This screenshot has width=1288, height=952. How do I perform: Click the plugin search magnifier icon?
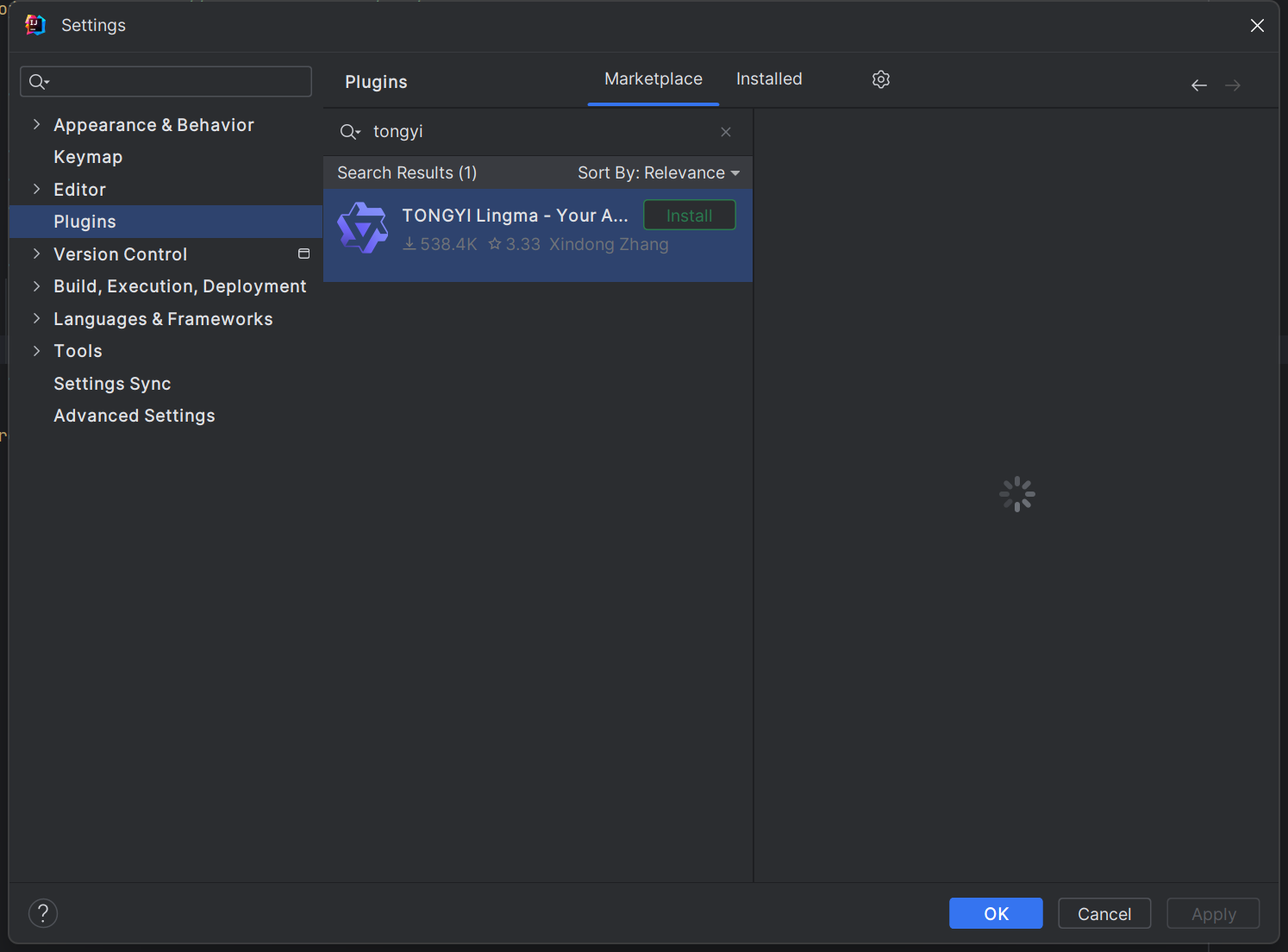[x=349, y=132]
